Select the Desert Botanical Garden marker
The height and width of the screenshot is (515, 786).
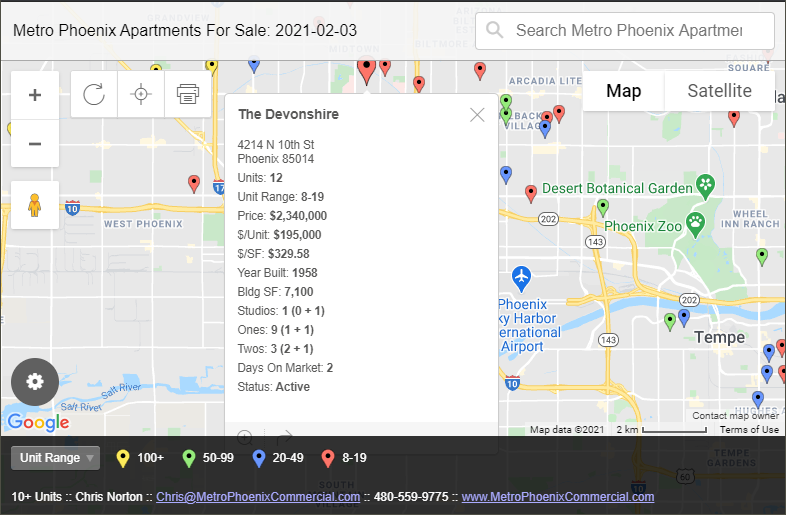click(x=705, y=187)
